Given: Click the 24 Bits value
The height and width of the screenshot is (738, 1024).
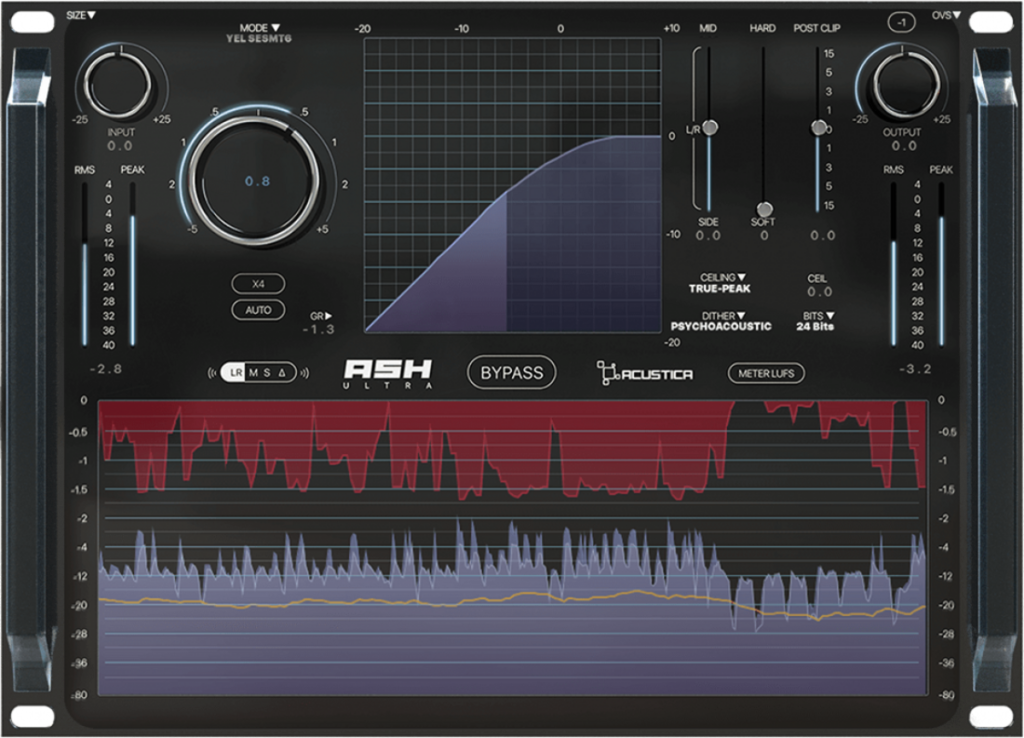Looking at the screenshot, I should click(x=815, y=326).
